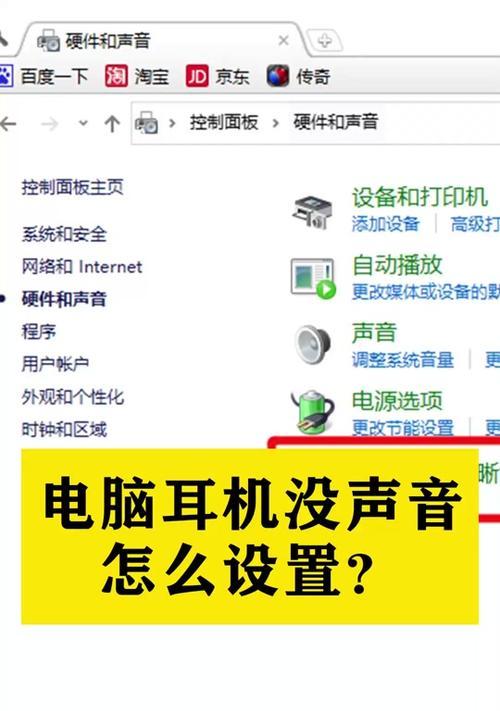Select 系统和安全 in sidebar

(64, 234)
